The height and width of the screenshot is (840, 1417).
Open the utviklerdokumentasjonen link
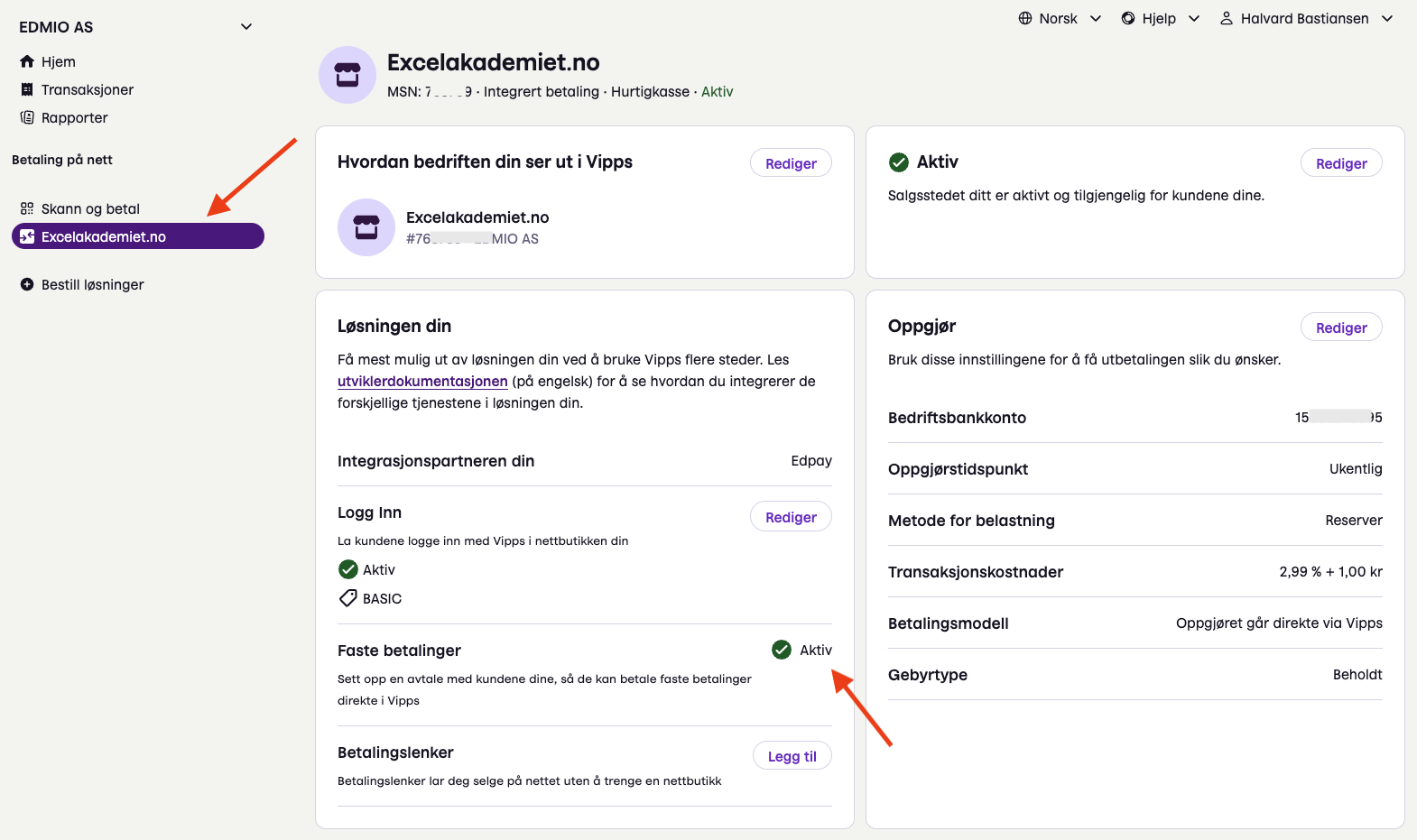422,381
